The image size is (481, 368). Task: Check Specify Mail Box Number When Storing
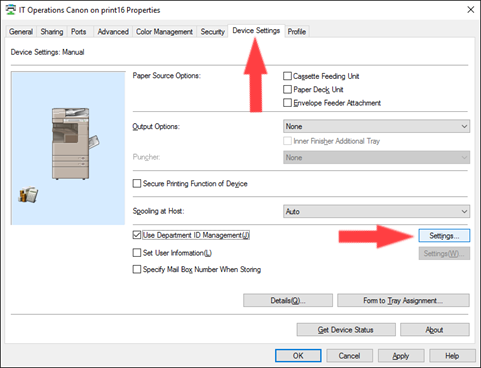[137, 269]
